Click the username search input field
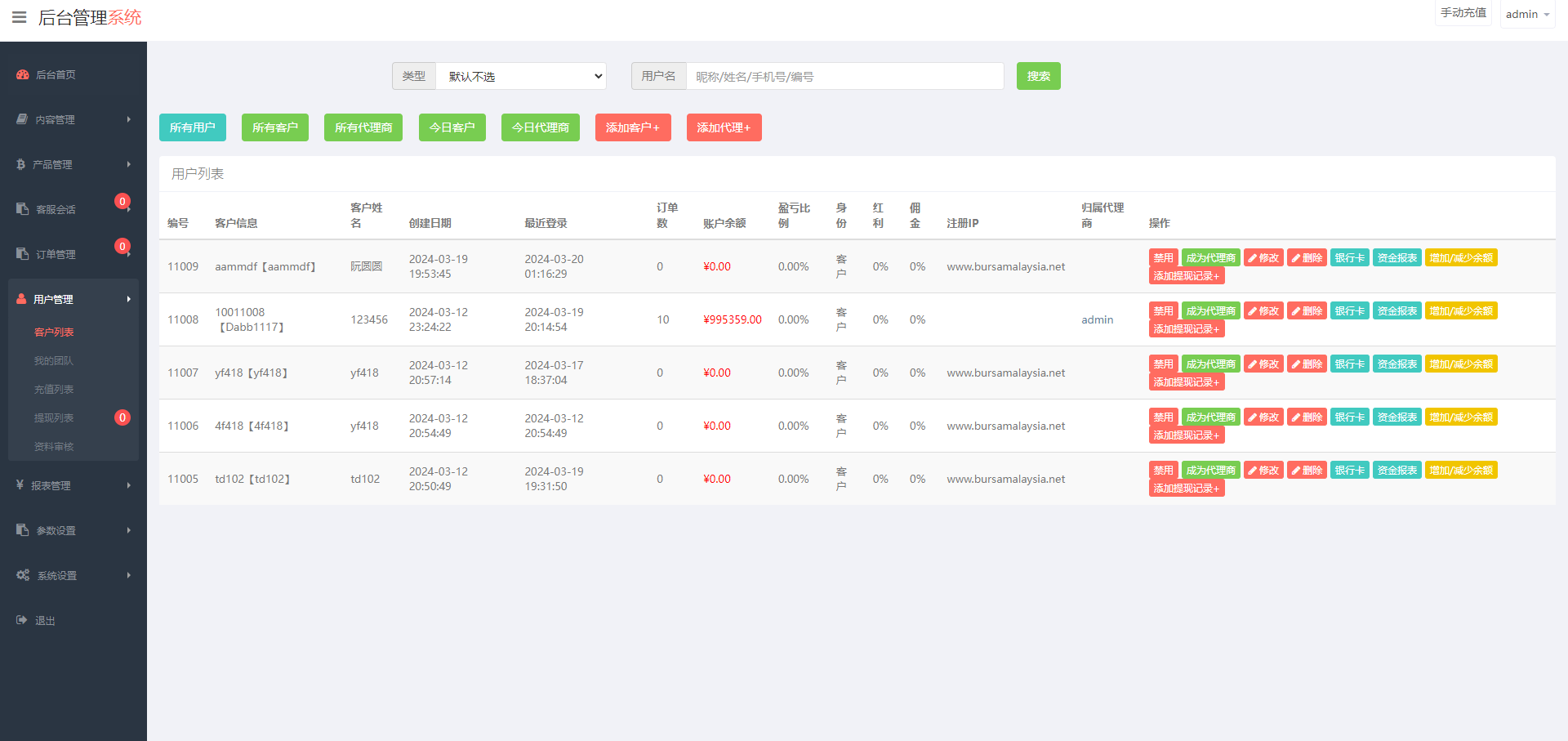 tap(844, 76)
